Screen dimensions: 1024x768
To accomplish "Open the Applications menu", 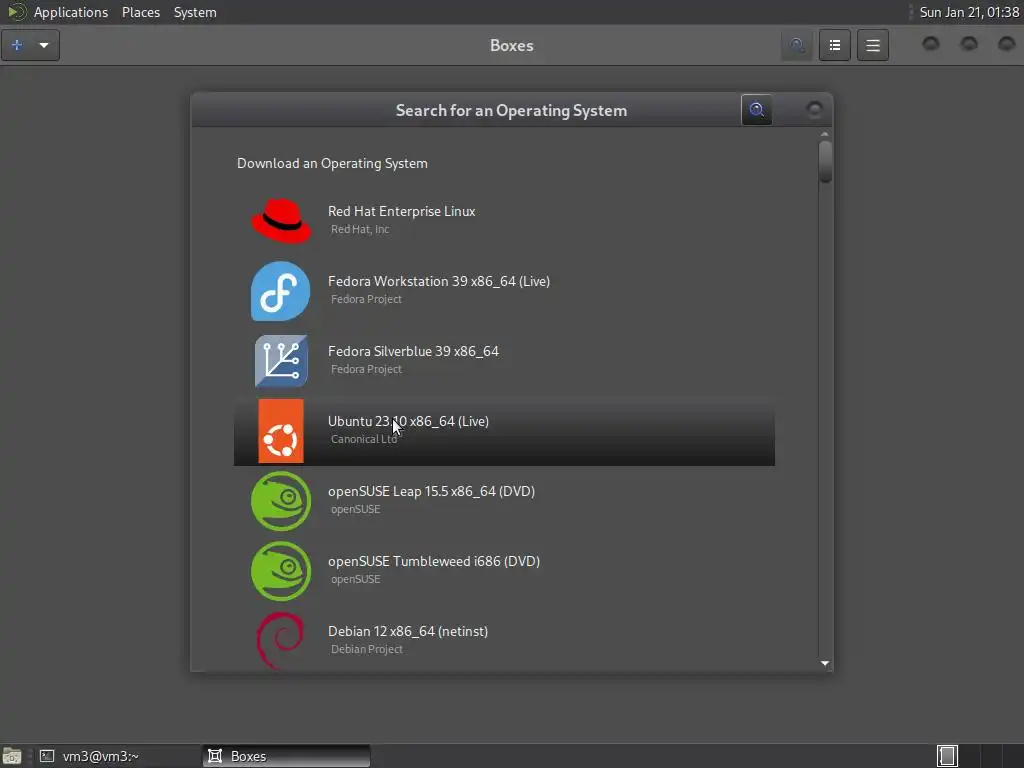I will tap(71, 12).
